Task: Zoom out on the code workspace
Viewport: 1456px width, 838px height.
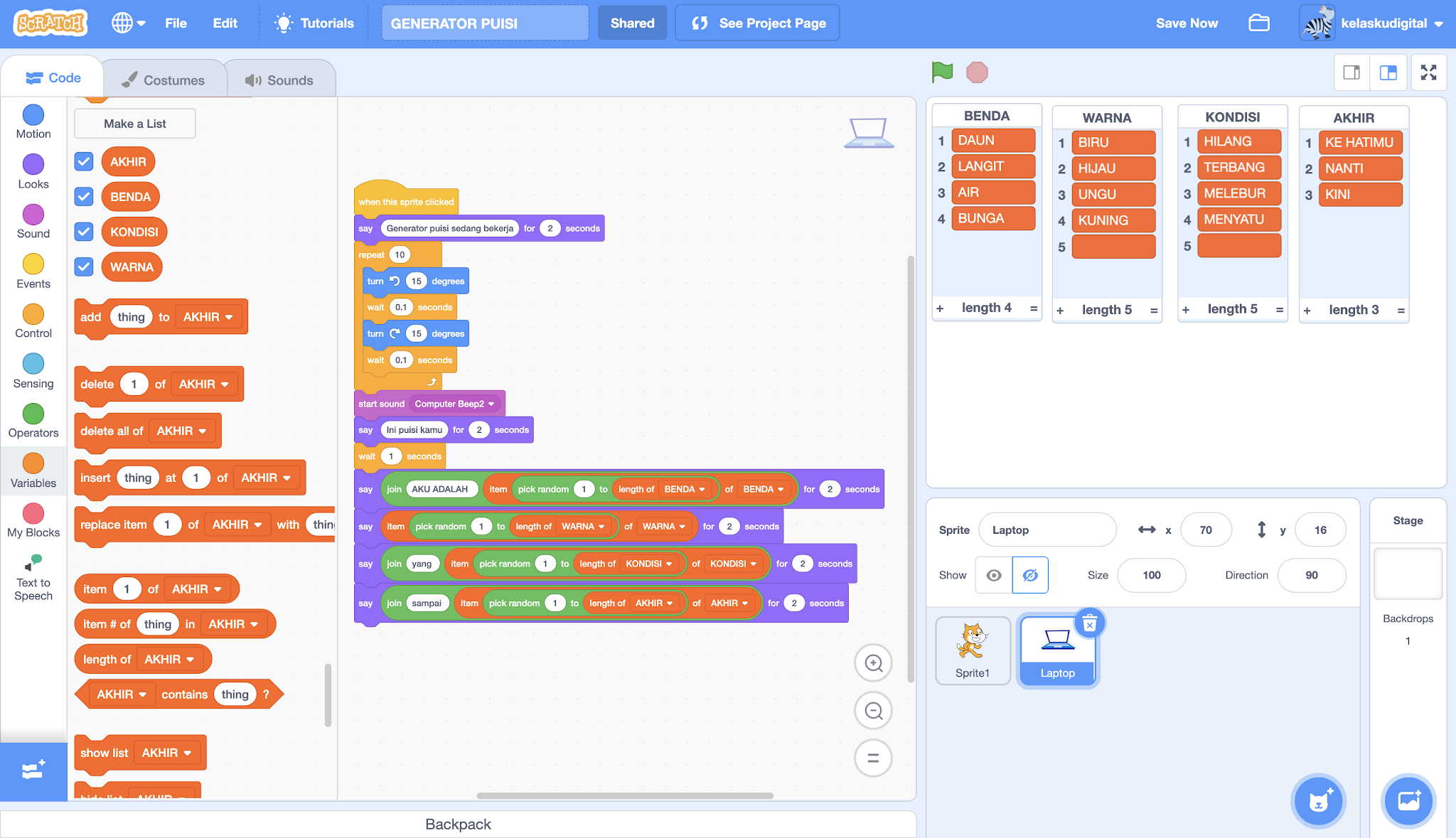Action: 873,711
